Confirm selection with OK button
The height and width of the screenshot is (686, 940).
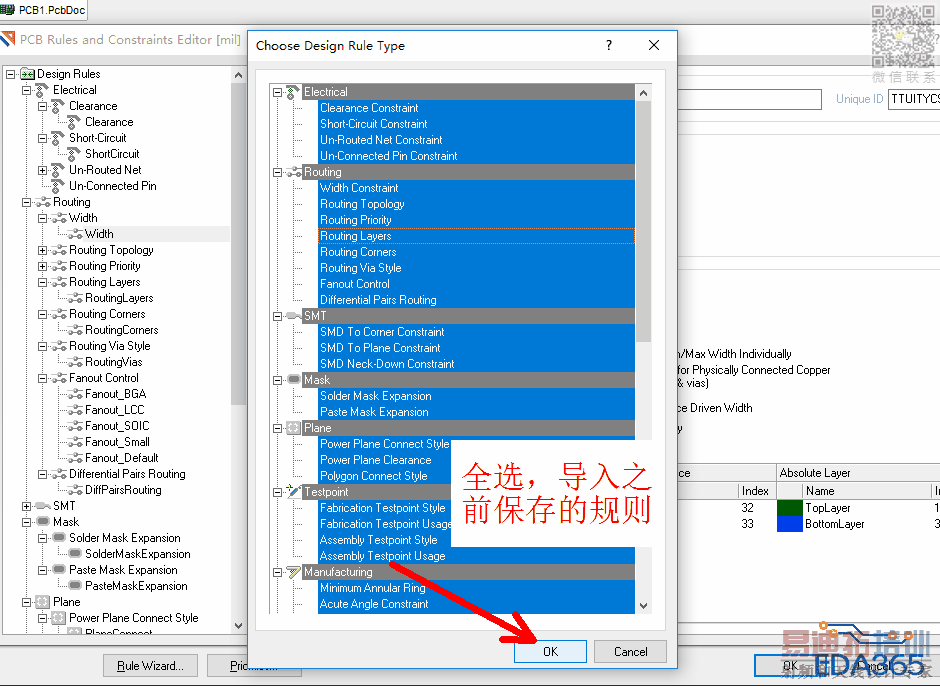(x=550, y=651)
